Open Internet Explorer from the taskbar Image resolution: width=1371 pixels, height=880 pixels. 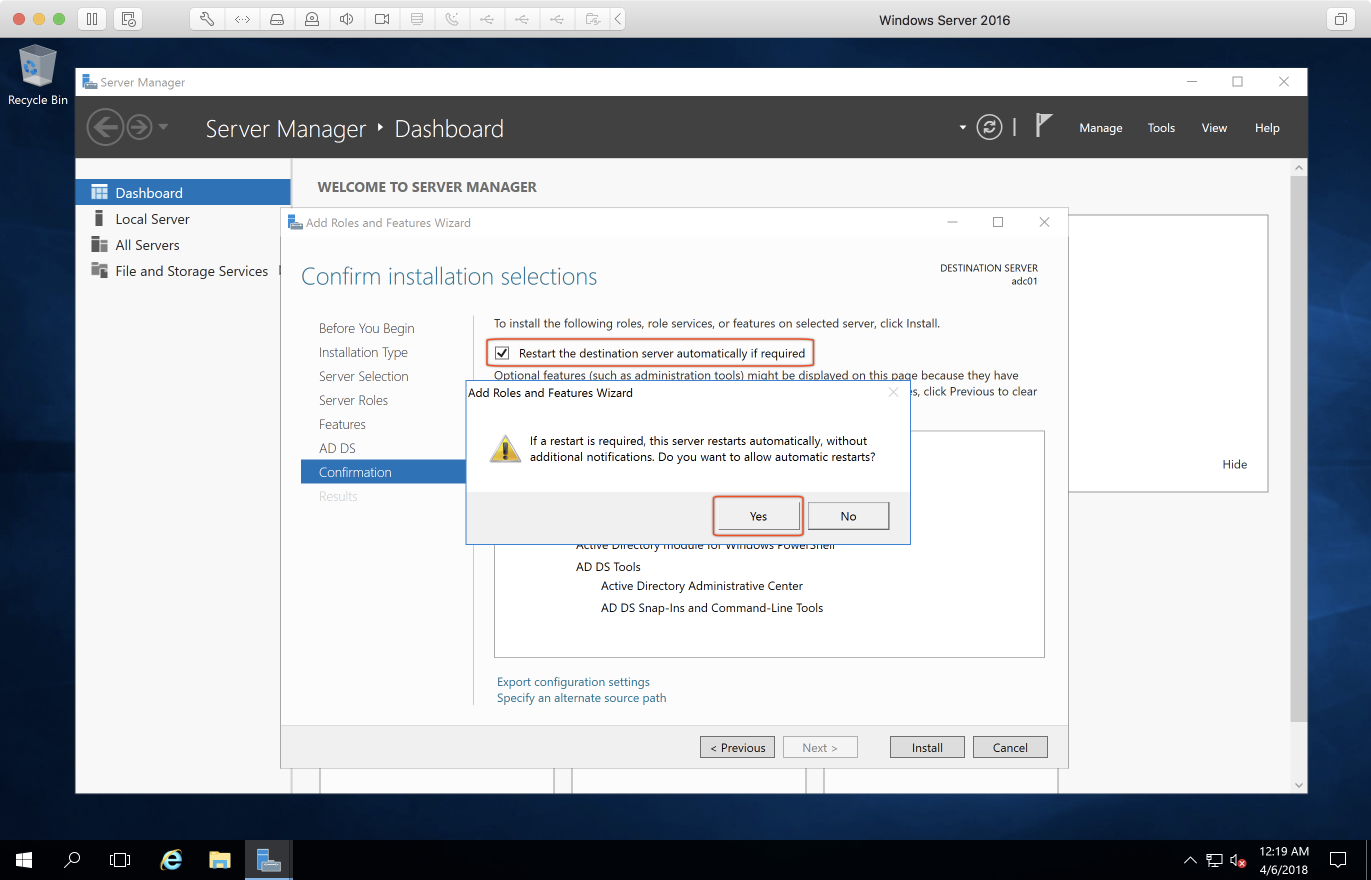click(172, 859)
